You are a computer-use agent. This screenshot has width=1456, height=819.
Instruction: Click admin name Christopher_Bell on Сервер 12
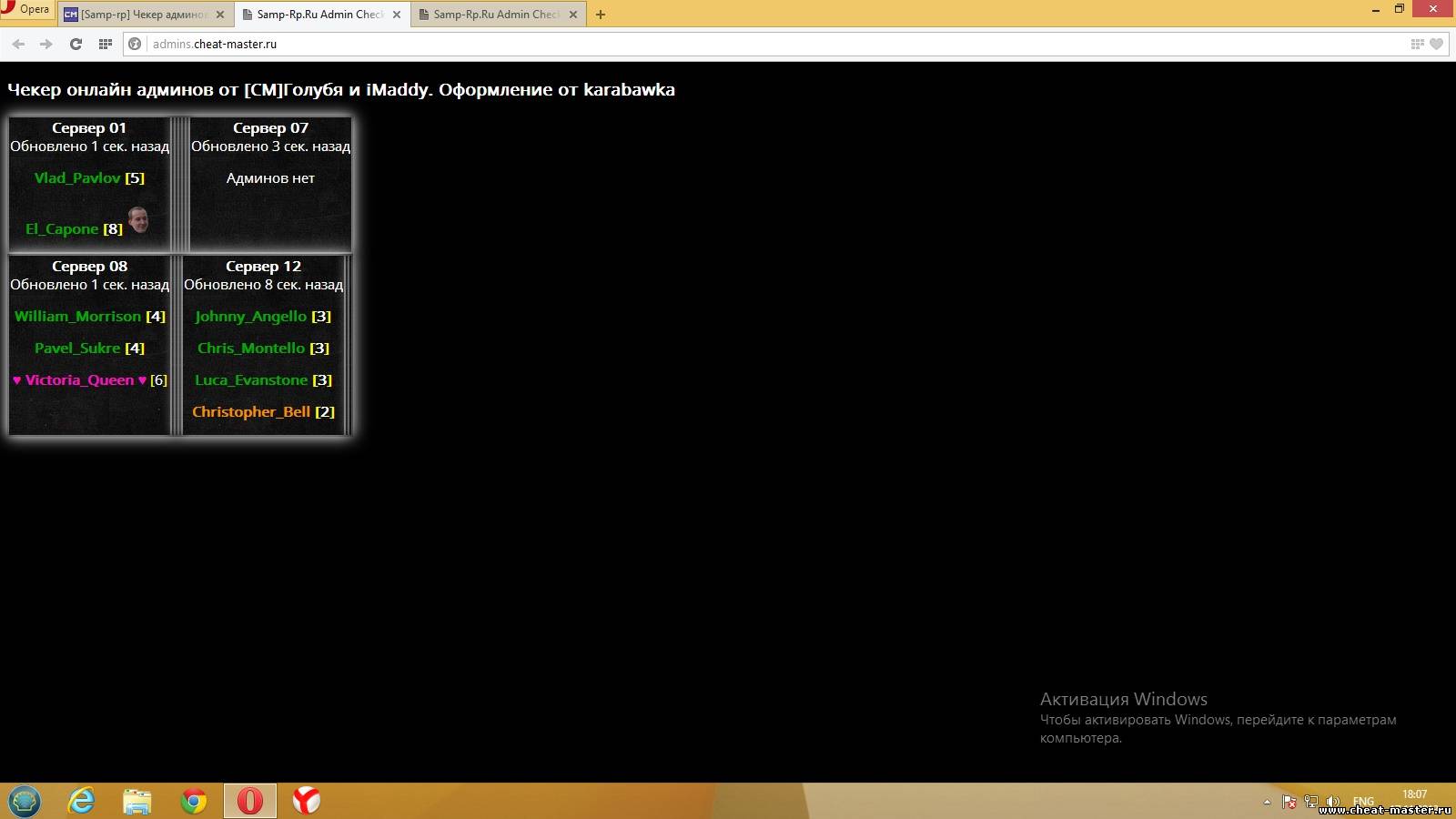251,412
